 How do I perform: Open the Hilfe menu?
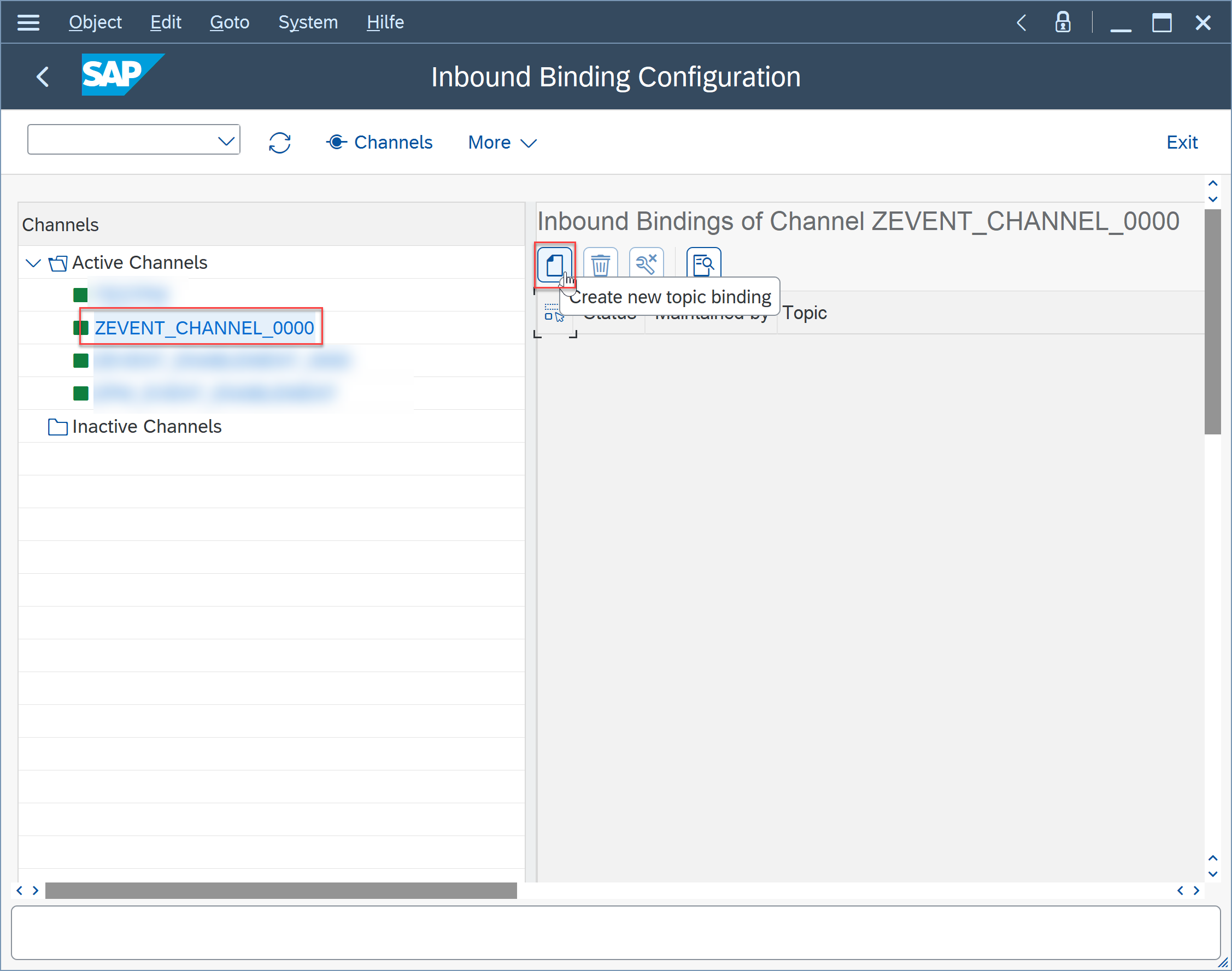point(385,22)
